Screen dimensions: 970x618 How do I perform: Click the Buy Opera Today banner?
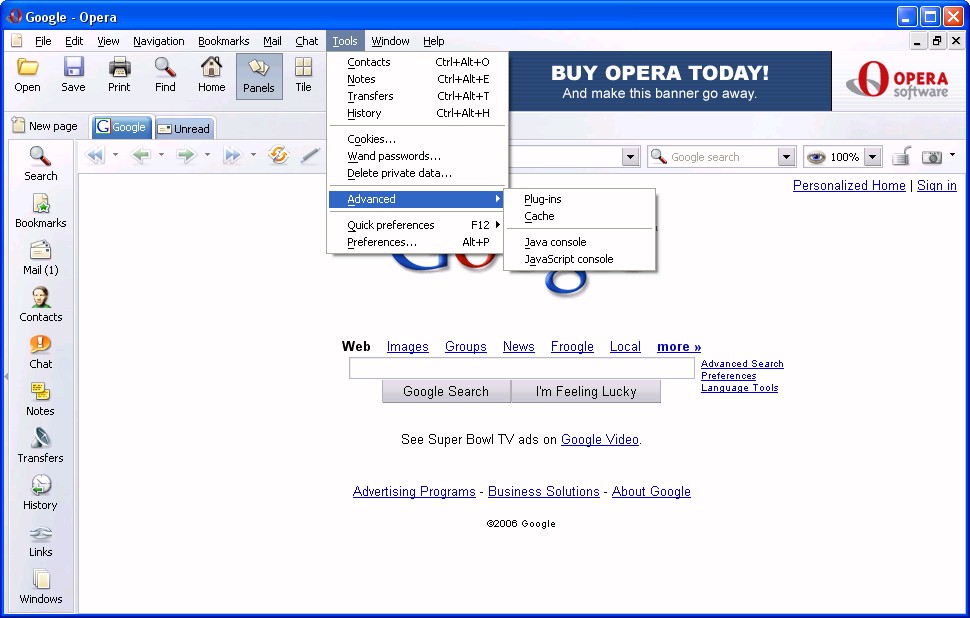pyautogui.click(x=671, y=81)
